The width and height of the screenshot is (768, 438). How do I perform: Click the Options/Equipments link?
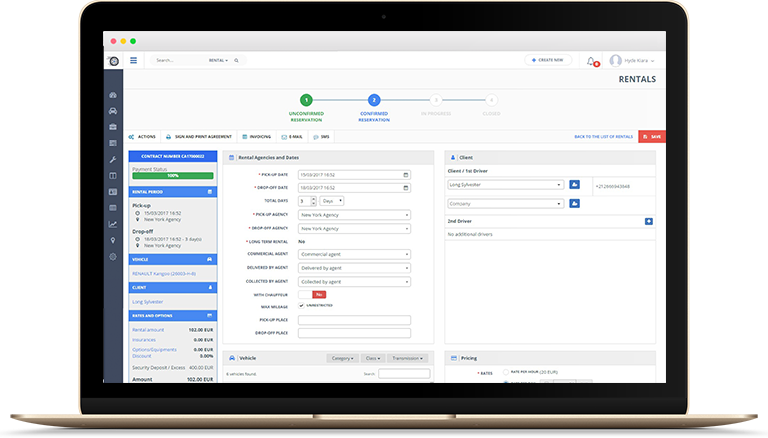(154, 349)
